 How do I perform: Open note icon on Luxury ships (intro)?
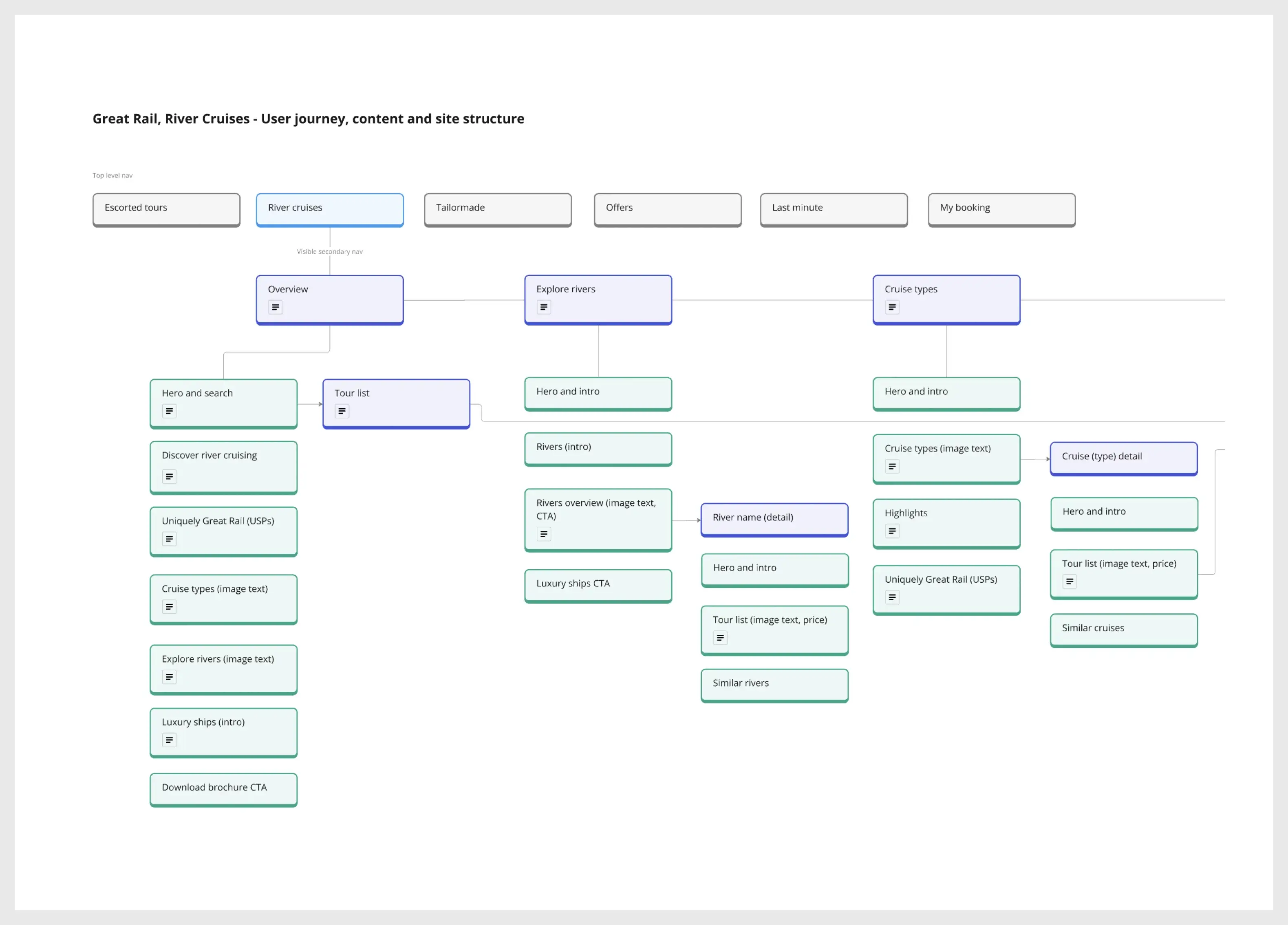click(169, 740)
